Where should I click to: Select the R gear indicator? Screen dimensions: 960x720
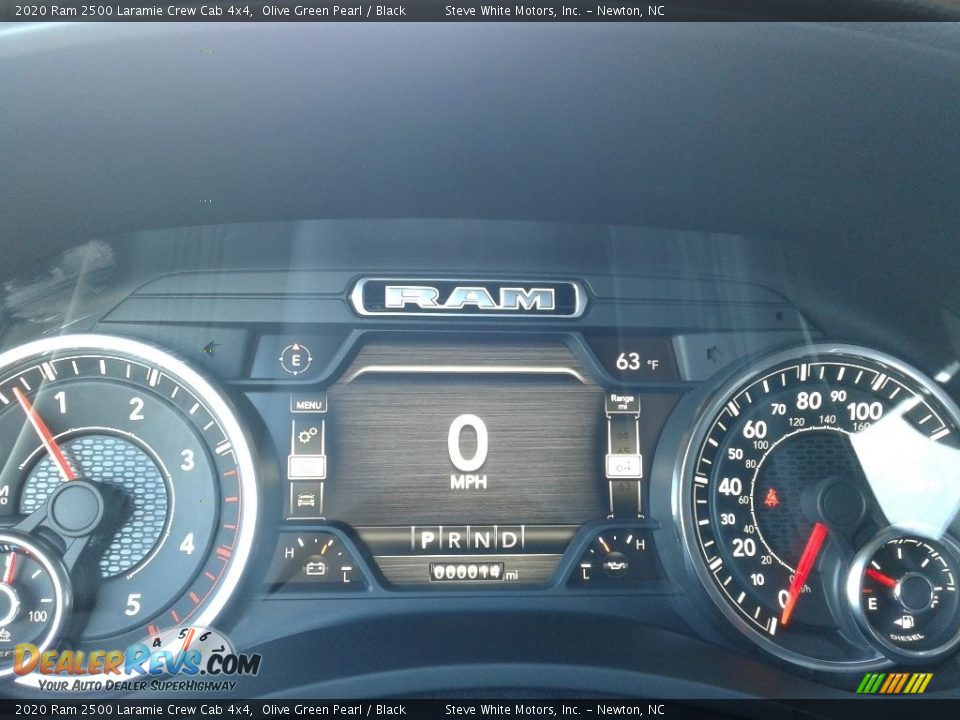[x=455, y=540]
